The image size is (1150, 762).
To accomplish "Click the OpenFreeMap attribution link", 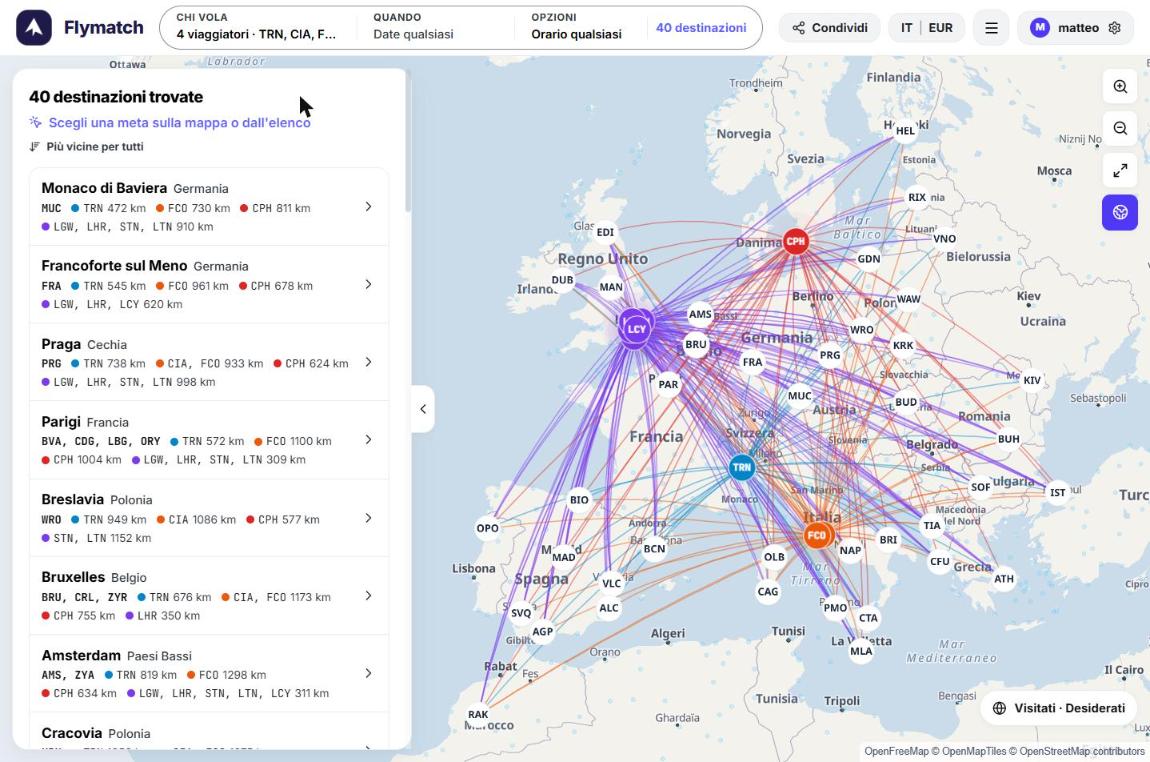I will pos(896,752).
